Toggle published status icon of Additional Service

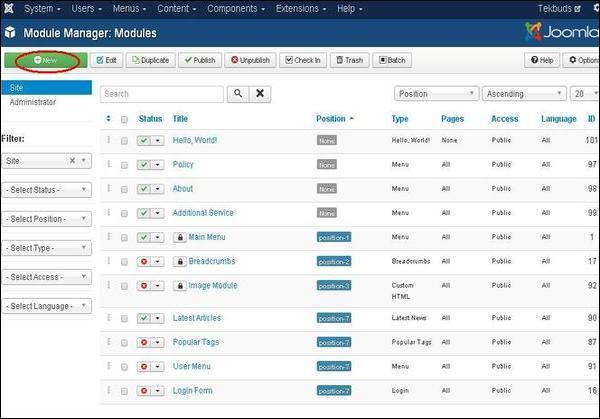pyautogui.click(x=144, y=213)
